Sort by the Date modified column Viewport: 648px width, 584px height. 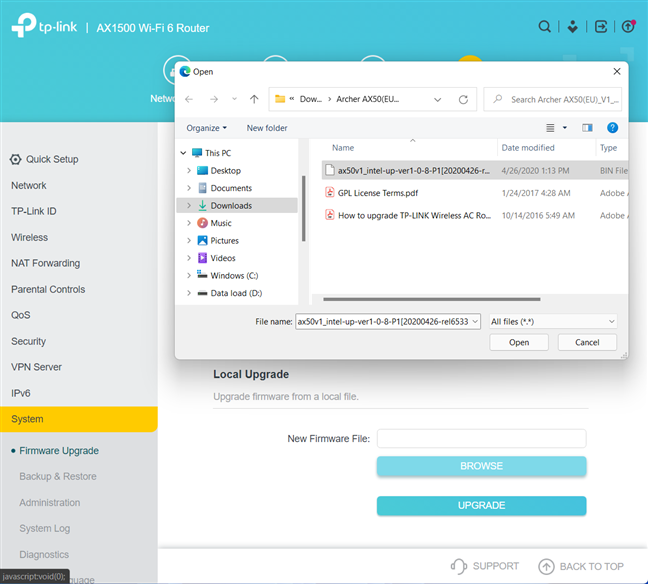pos(528,148)
